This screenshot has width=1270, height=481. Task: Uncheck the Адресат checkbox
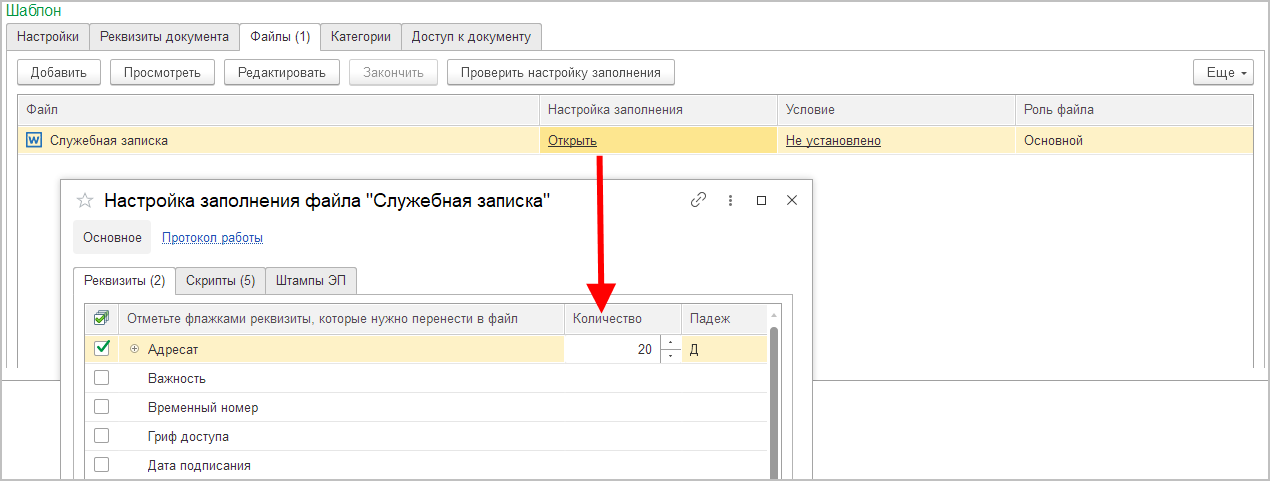click(x=101, y=349)
